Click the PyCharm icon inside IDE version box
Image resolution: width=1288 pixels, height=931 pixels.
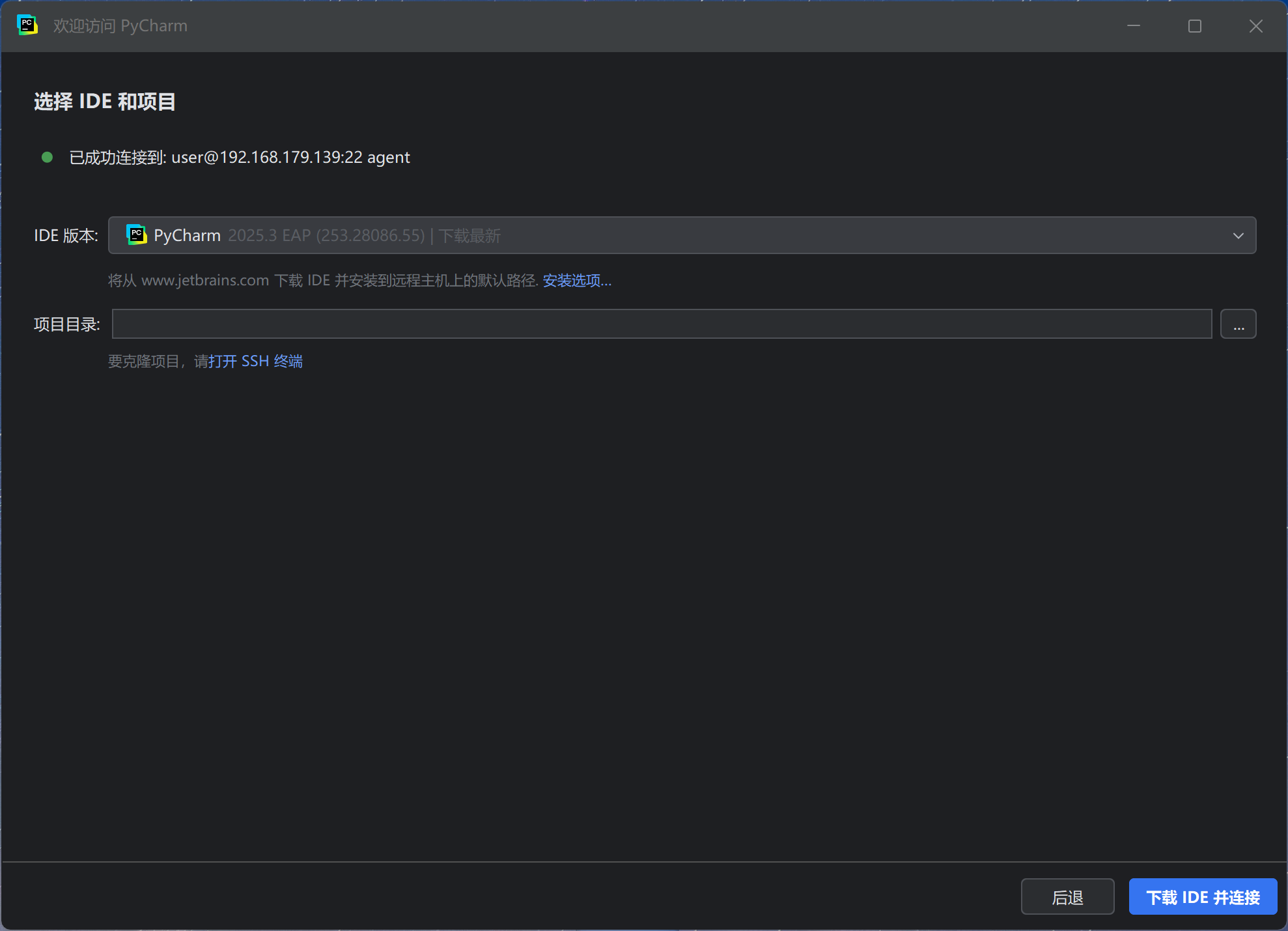point(136,235)
